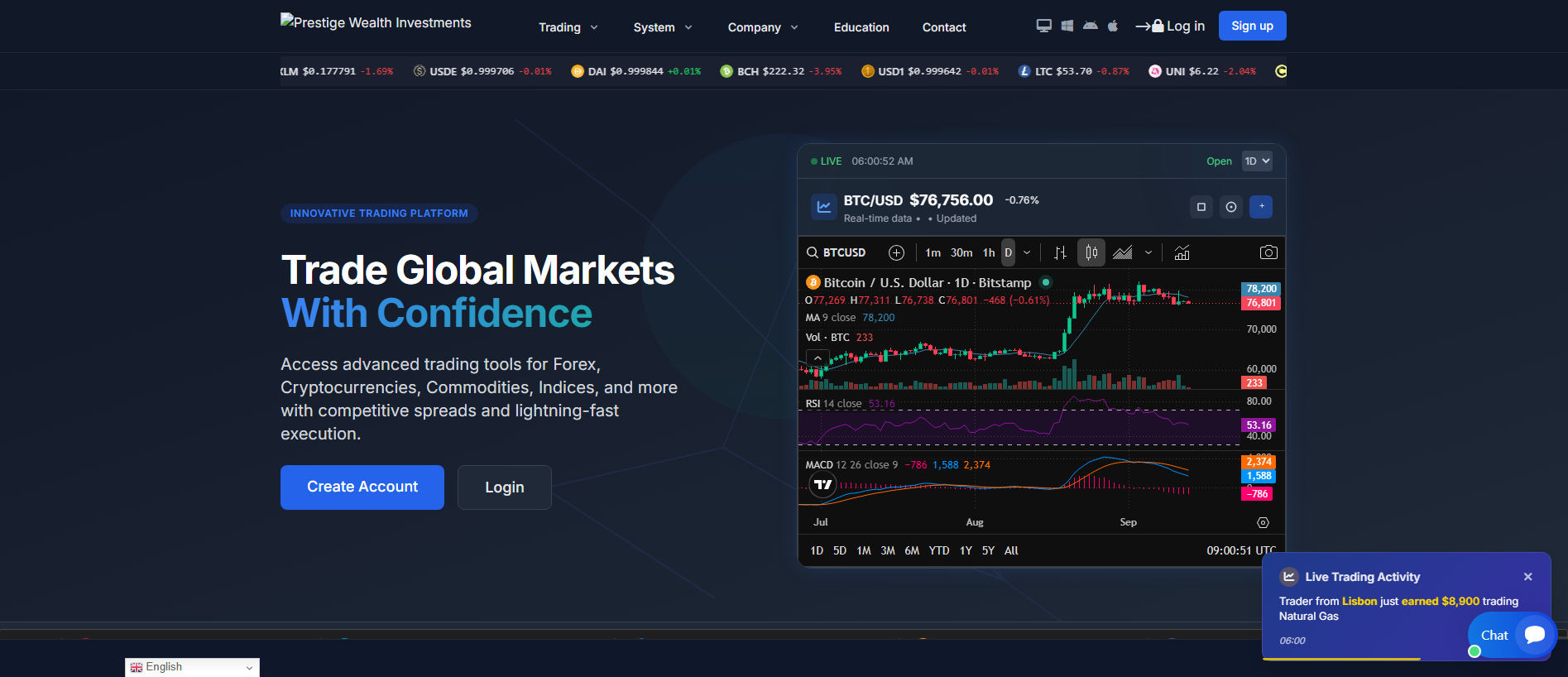
Task: Open the Contact page
Action: click(x=944, y=27)
